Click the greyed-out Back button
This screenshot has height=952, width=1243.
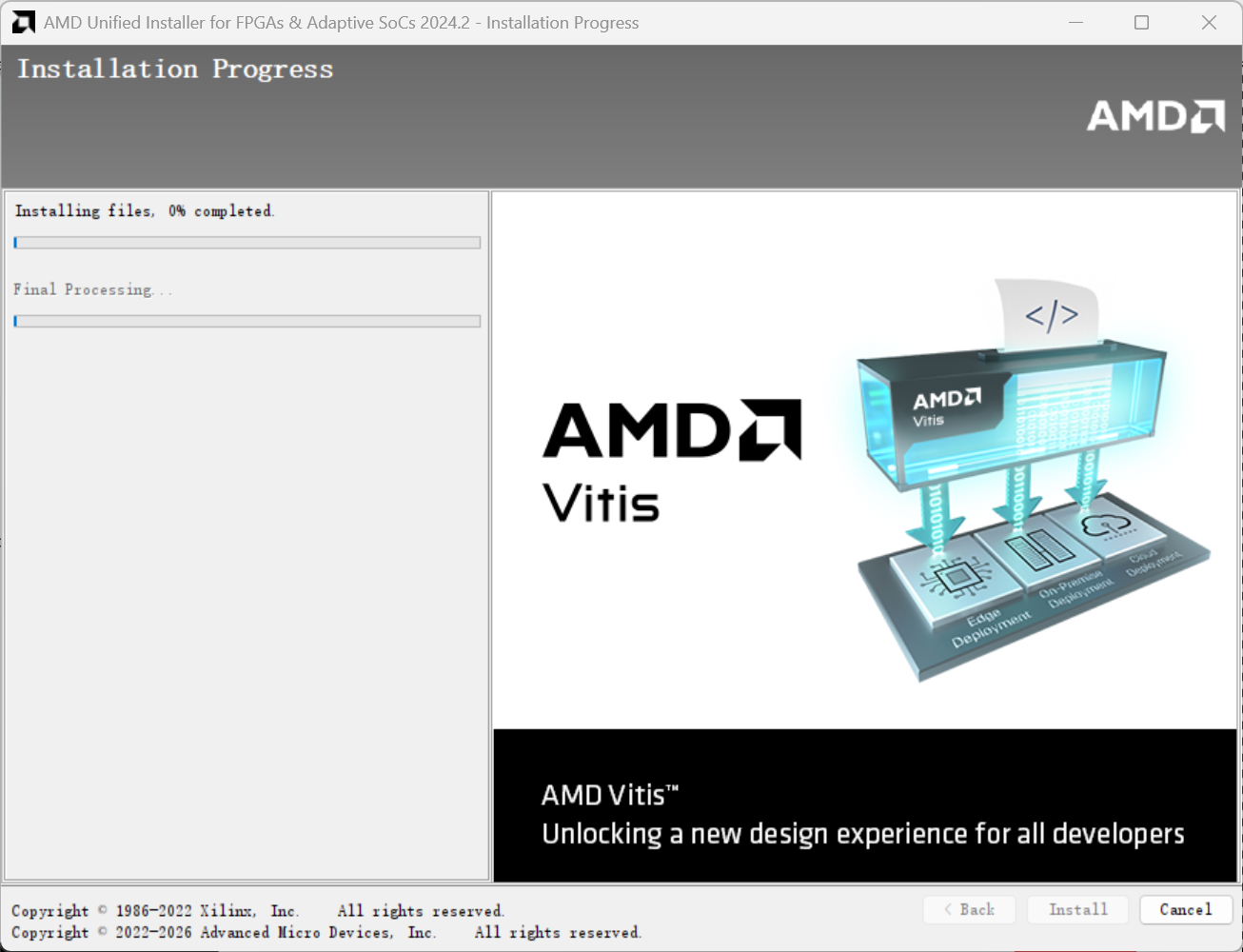[x=969, y=910]
